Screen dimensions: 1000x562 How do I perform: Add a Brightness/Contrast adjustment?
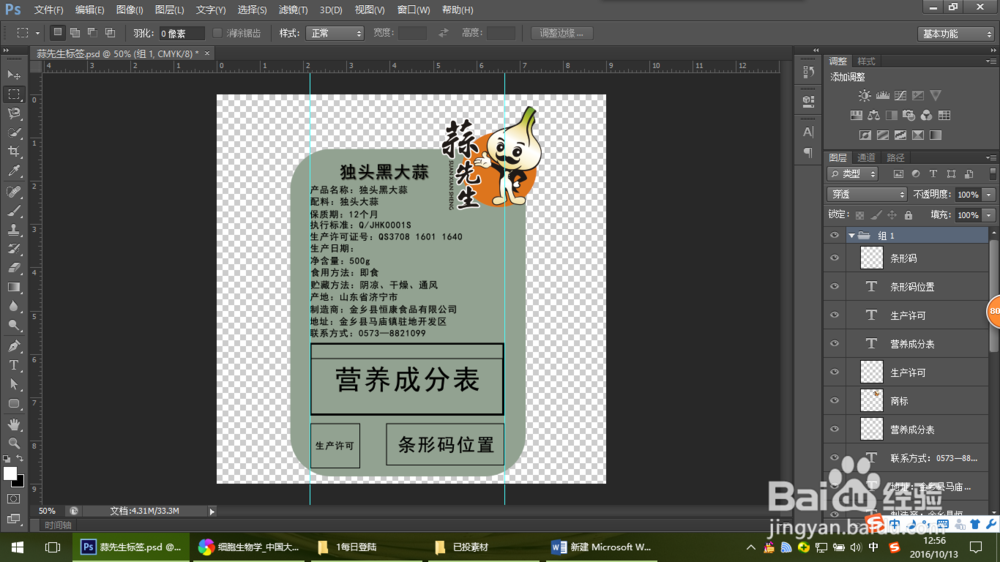864,96
